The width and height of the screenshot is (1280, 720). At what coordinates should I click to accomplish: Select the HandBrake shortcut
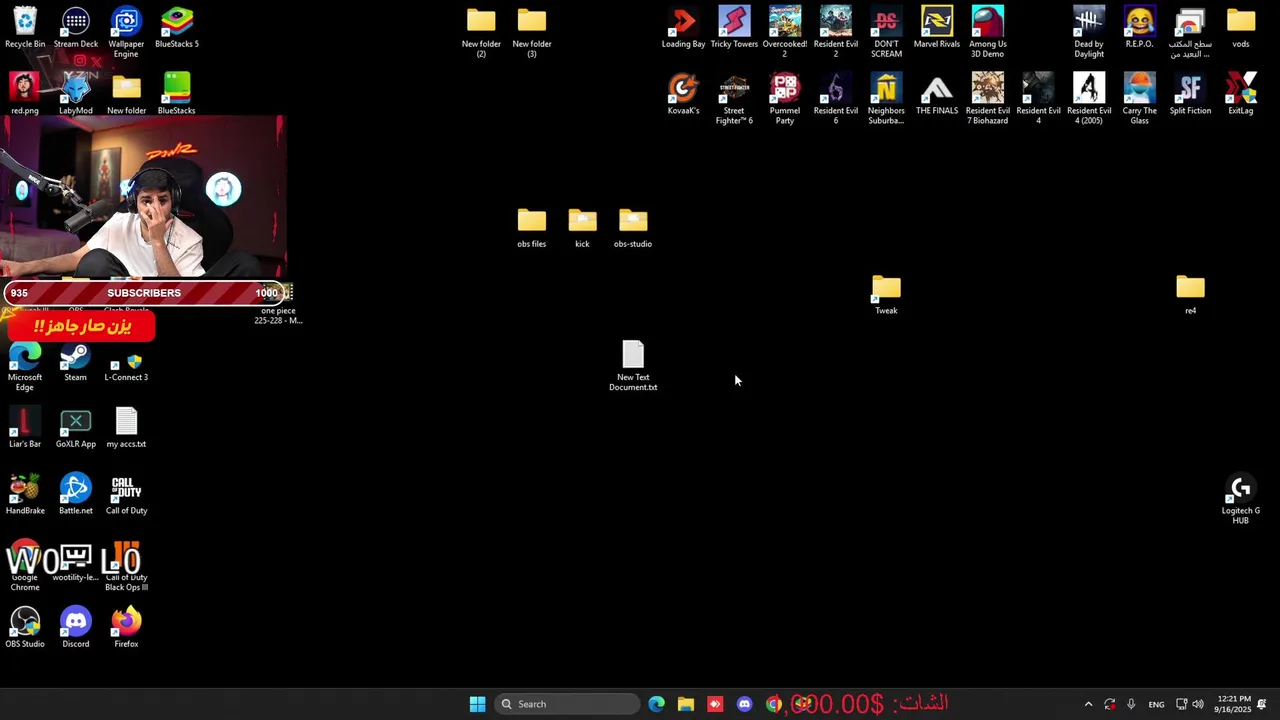click(x=25, y=494)
